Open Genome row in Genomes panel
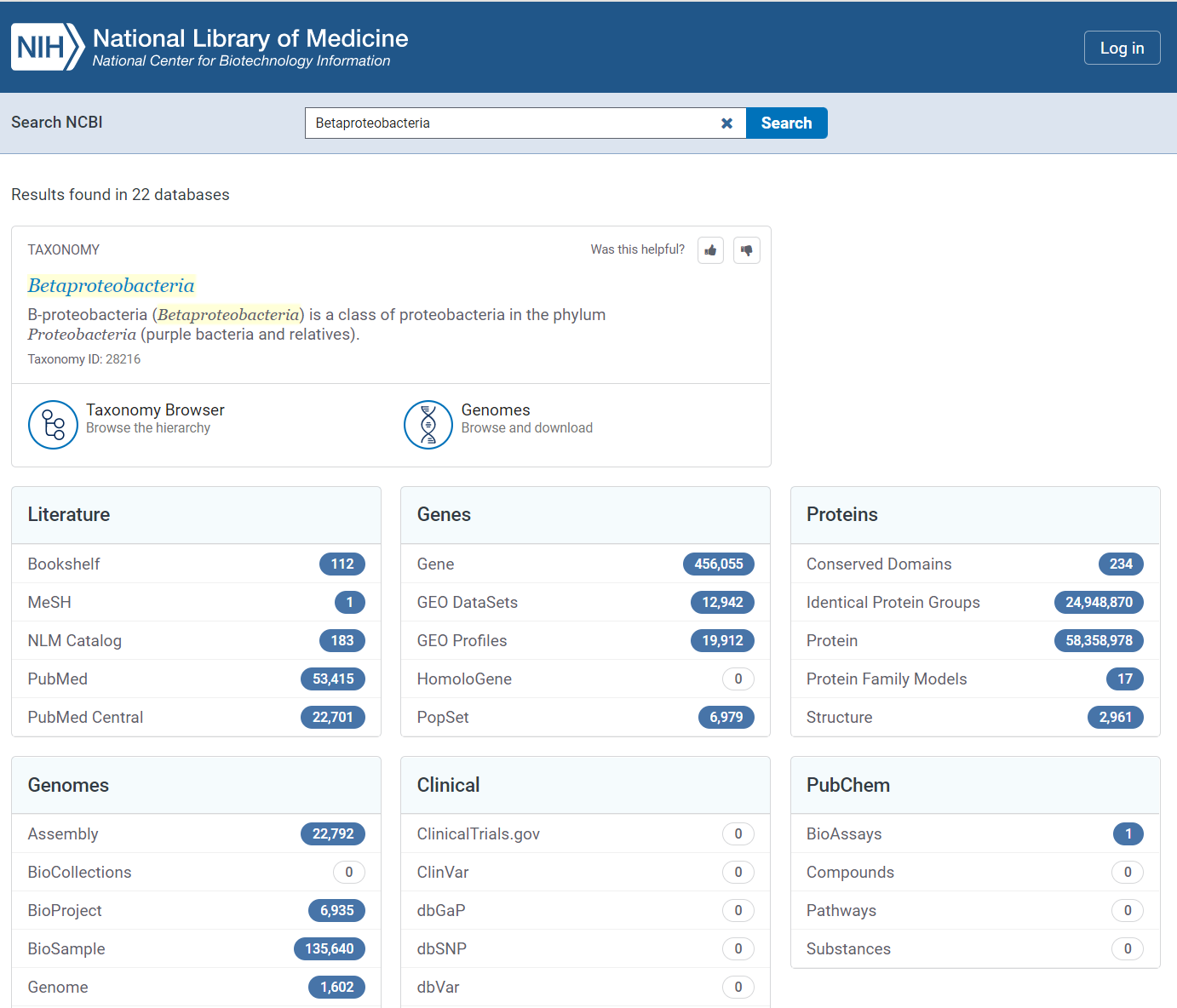This screenshot has width=1177, height=1008. (196, 987)
